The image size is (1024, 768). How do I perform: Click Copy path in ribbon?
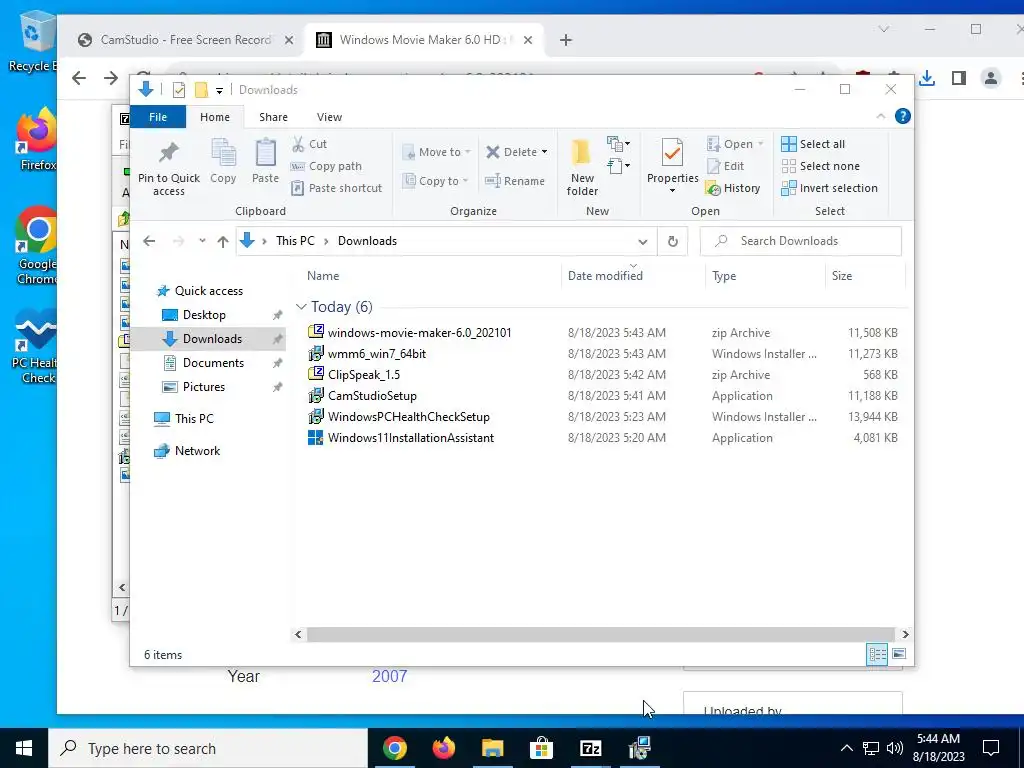coord(326,166)
